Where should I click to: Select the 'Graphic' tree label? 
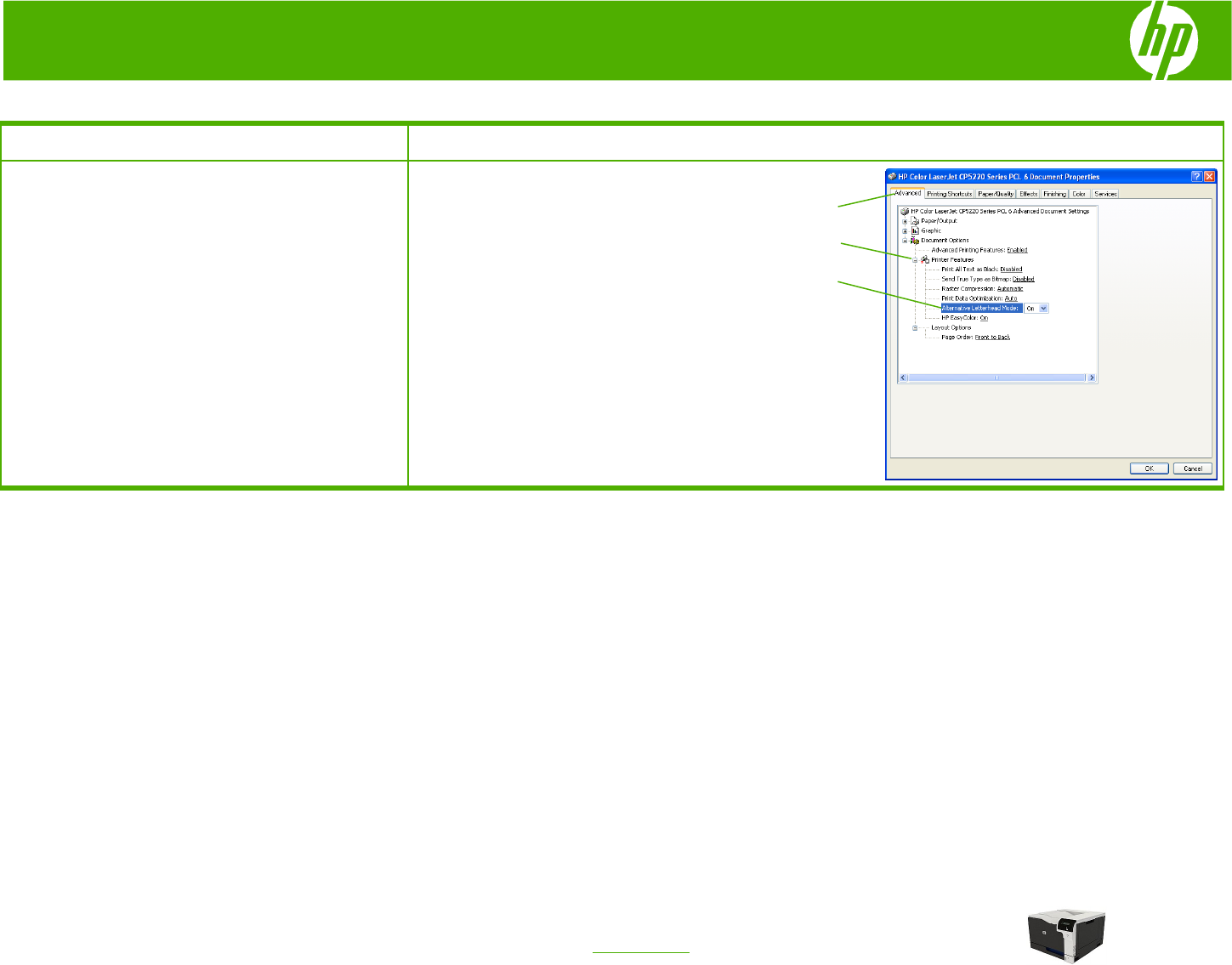pyautogui.click(x=931, y=230)
